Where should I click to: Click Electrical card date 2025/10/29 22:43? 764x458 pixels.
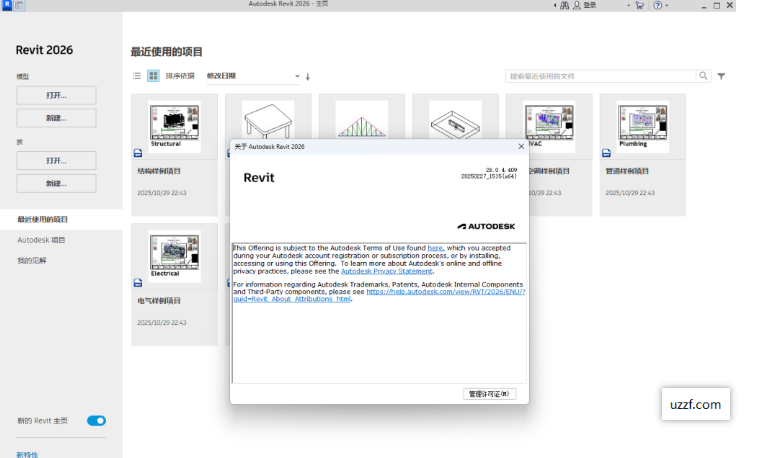tap(162, 323)
